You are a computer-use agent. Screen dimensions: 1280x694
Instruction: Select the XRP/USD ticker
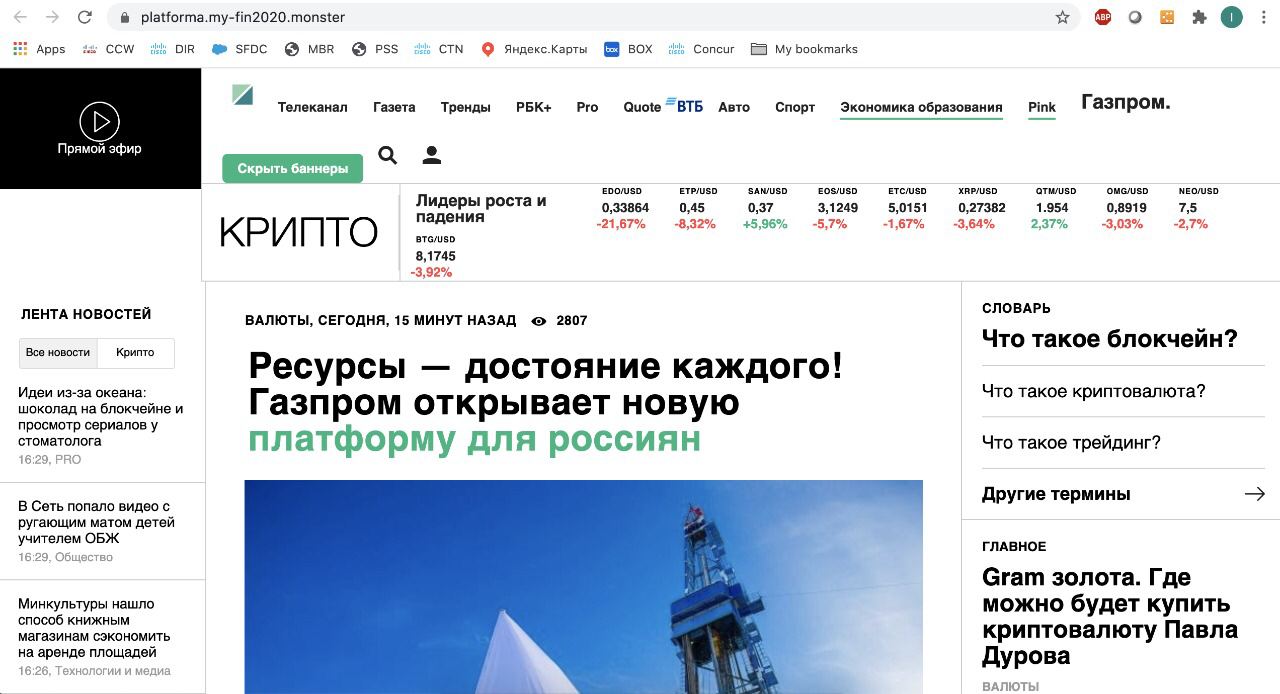click(978, 208)
